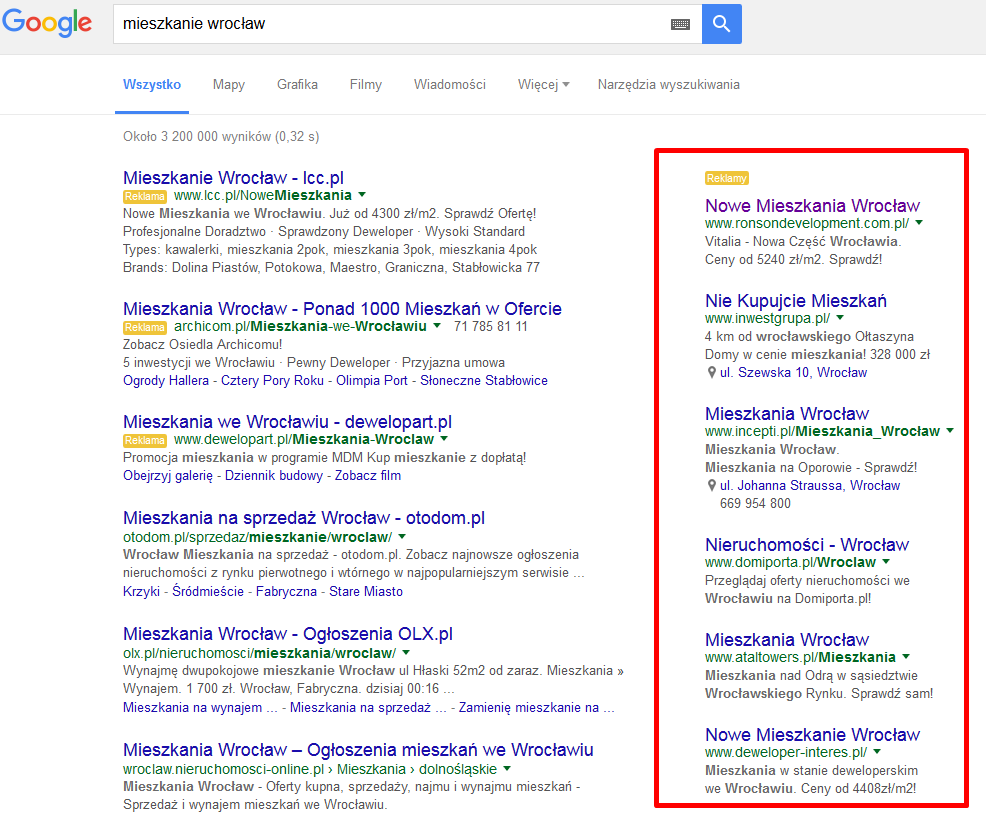Viewport: 986px width, 822px height.
Task: Open 'Mieszkania Wrocław – Ogłoszenia mieszkań we Wrocławiu'
Action: coord(358,750)
